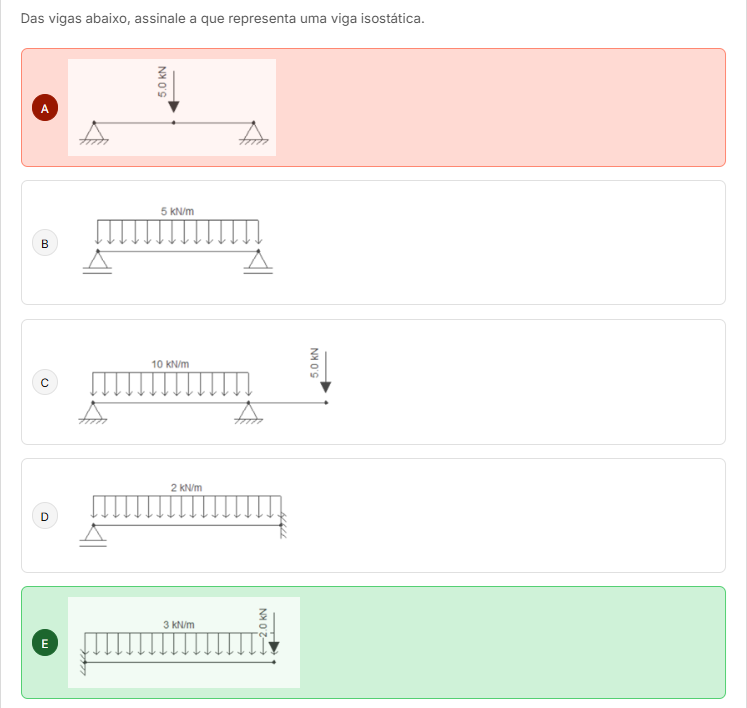
Task: Click the right fixed wall support in option D
Action: click(x=284, y=525)
